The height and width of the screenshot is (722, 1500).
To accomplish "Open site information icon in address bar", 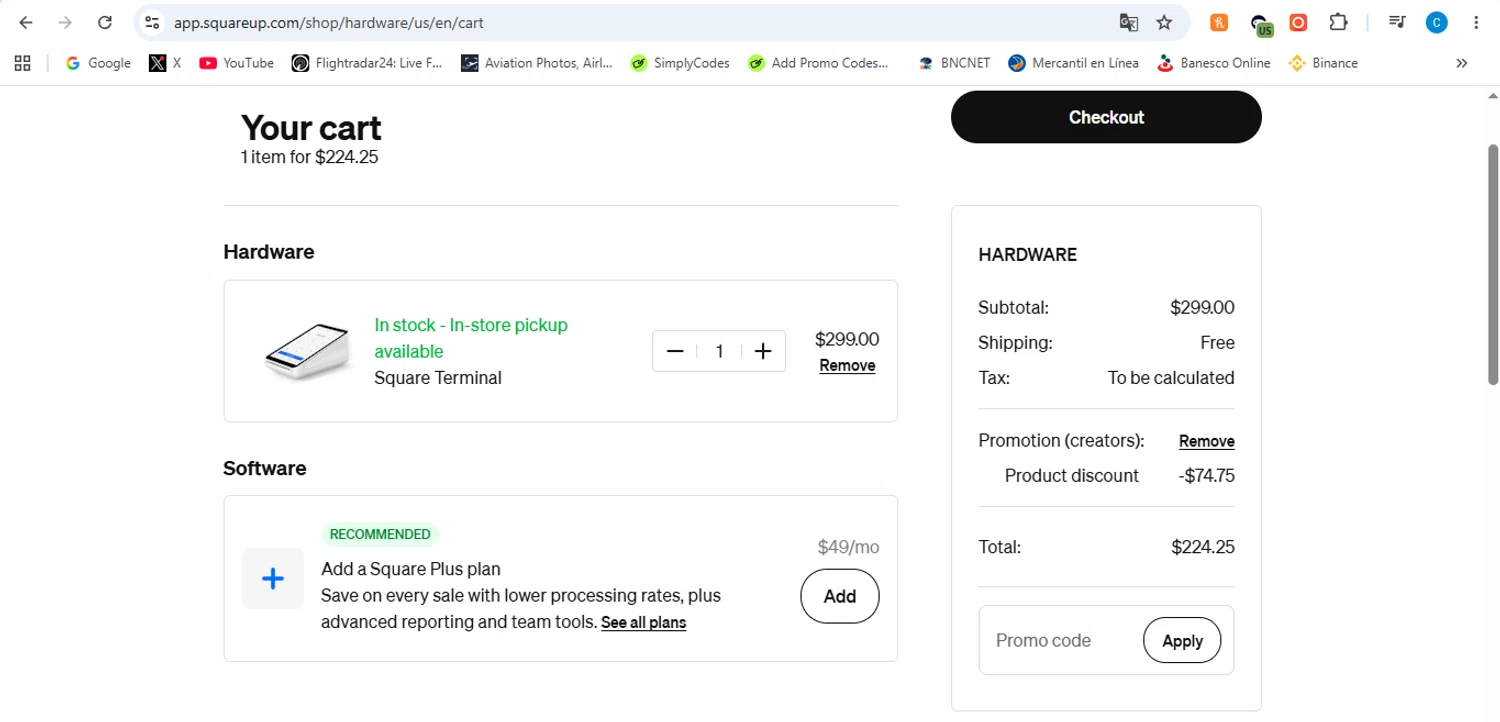I will click(x=151, y=22).
